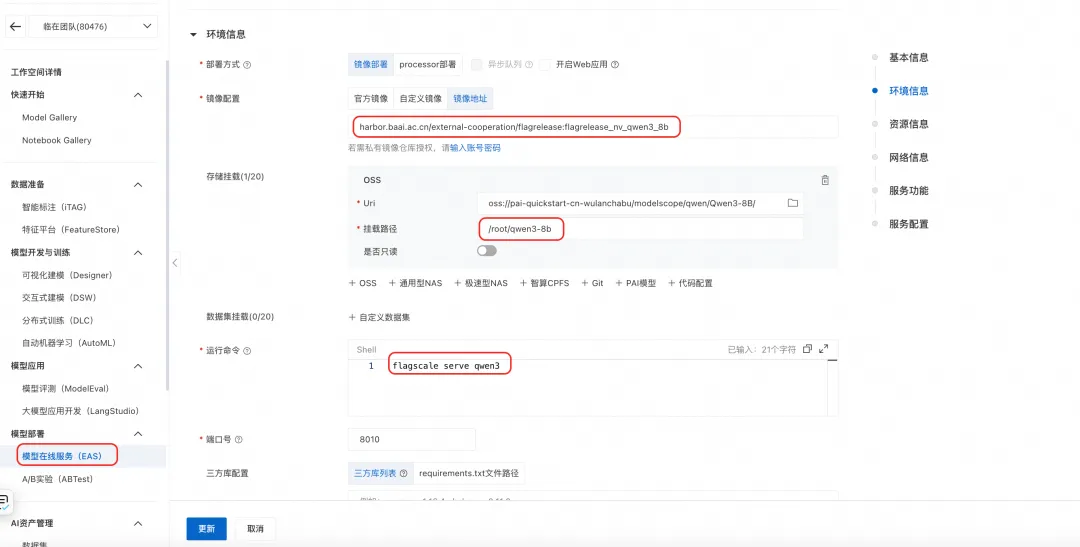
Task: Click help icon next to 开启Web应用
Action: (x=615, y=65)
